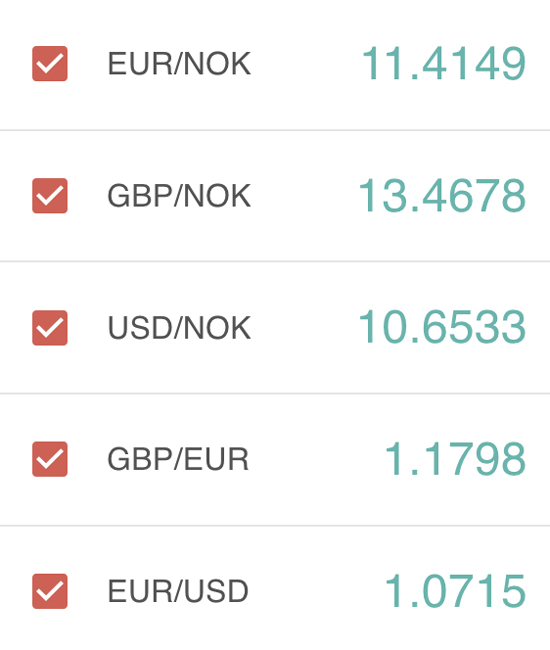Image resolution: width=550 pixels, height=650 pixels.
Task: Click the 1.1798 exchange rate
Action: pyautogui.click(x=456, y=459)
